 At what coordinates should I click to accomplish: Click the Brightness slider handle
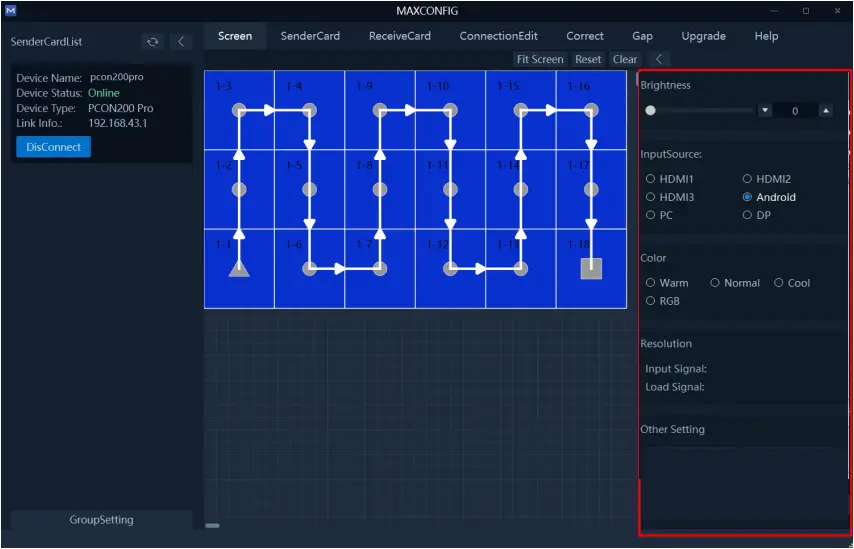point(651,111)
